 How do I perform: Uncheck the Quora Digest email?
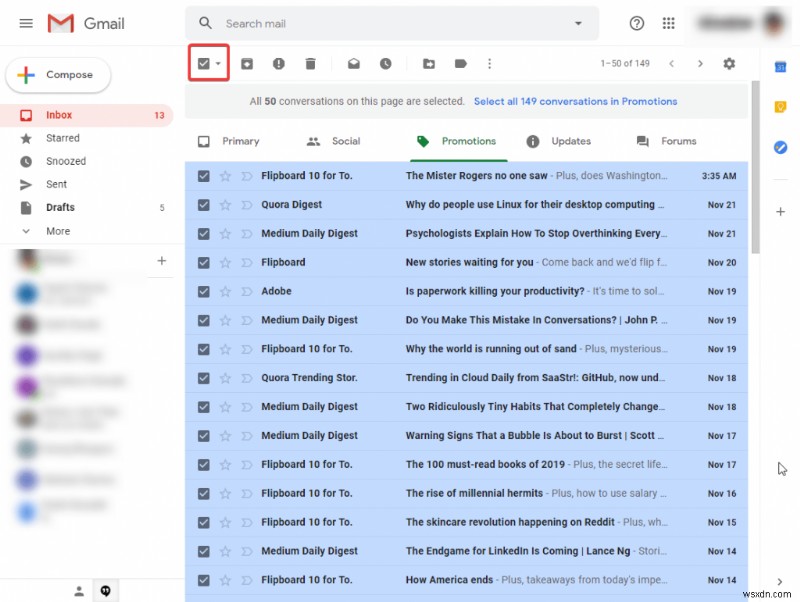click(203, 204)
